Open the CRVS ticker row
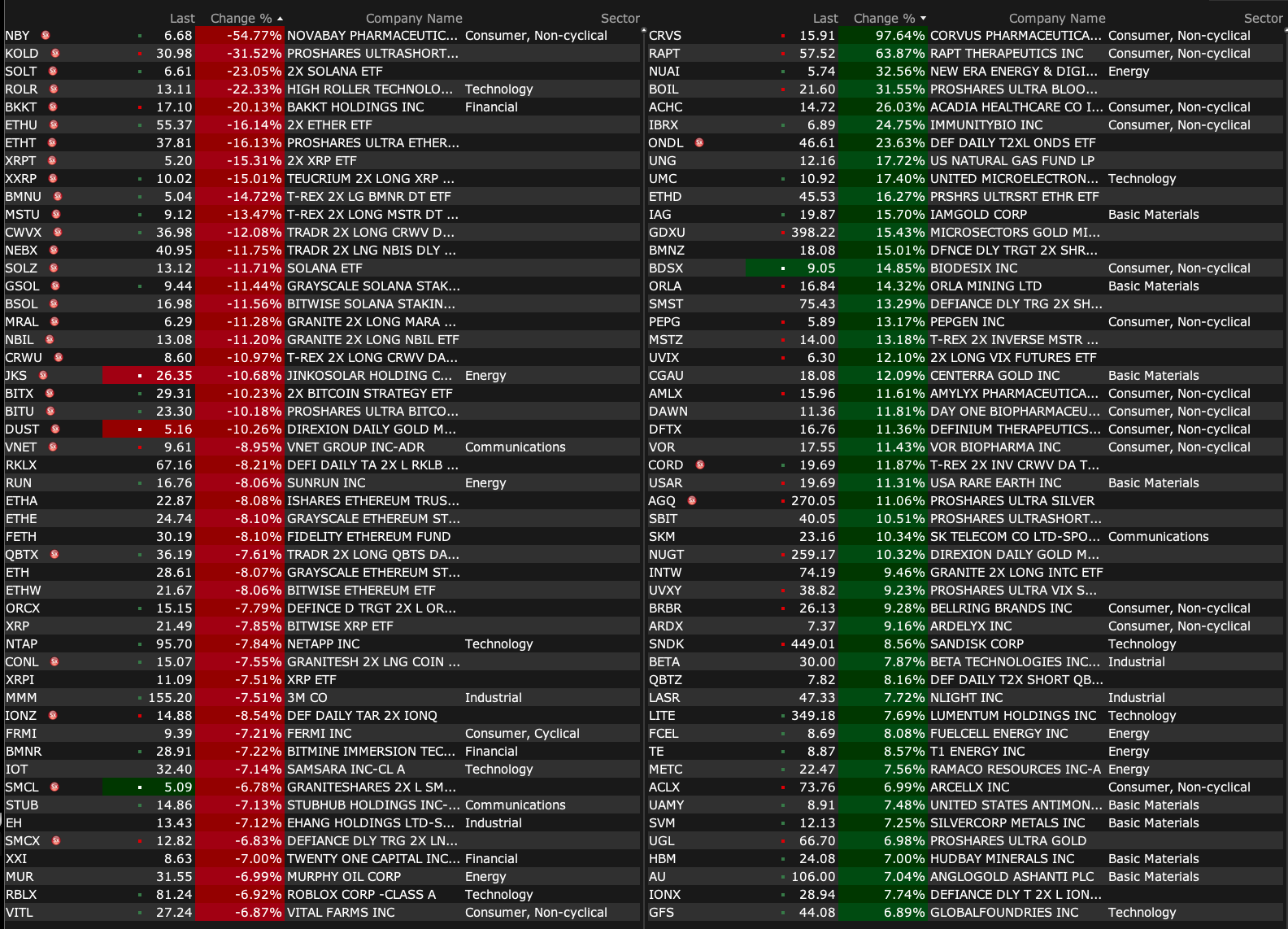1288x929 pixels. pos(665,36)
